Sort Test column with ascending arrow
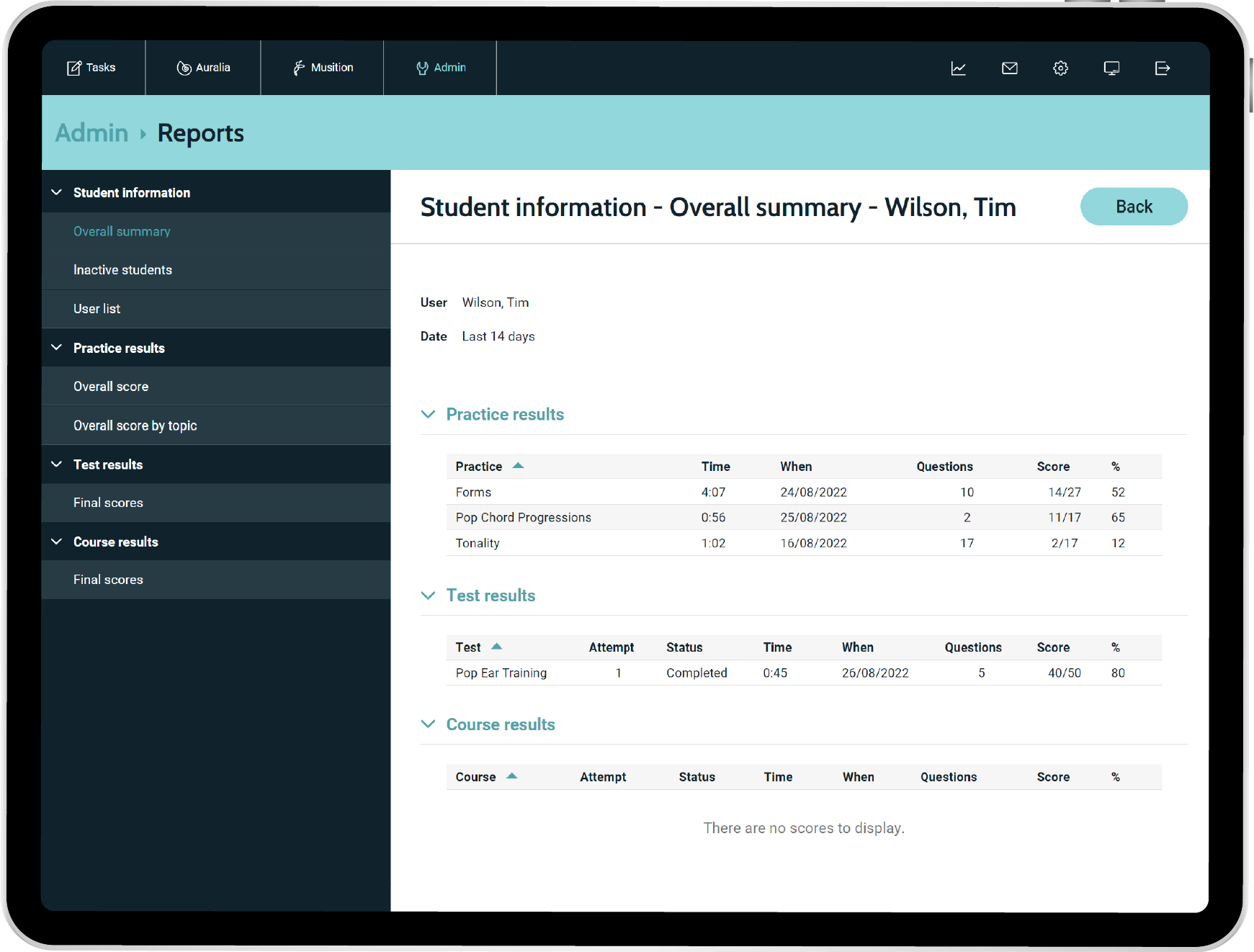 [x=496, y=647]
